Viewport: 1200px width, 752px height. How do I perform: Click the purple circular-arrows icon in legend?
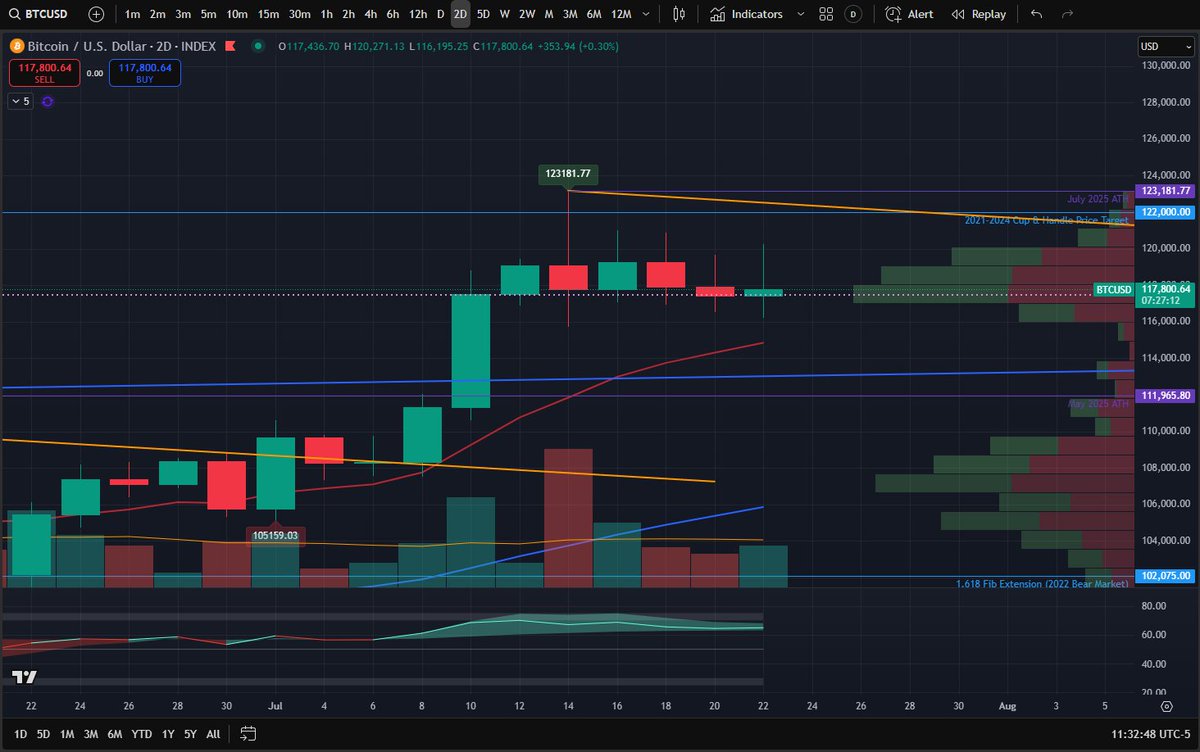tap(47, 101)
